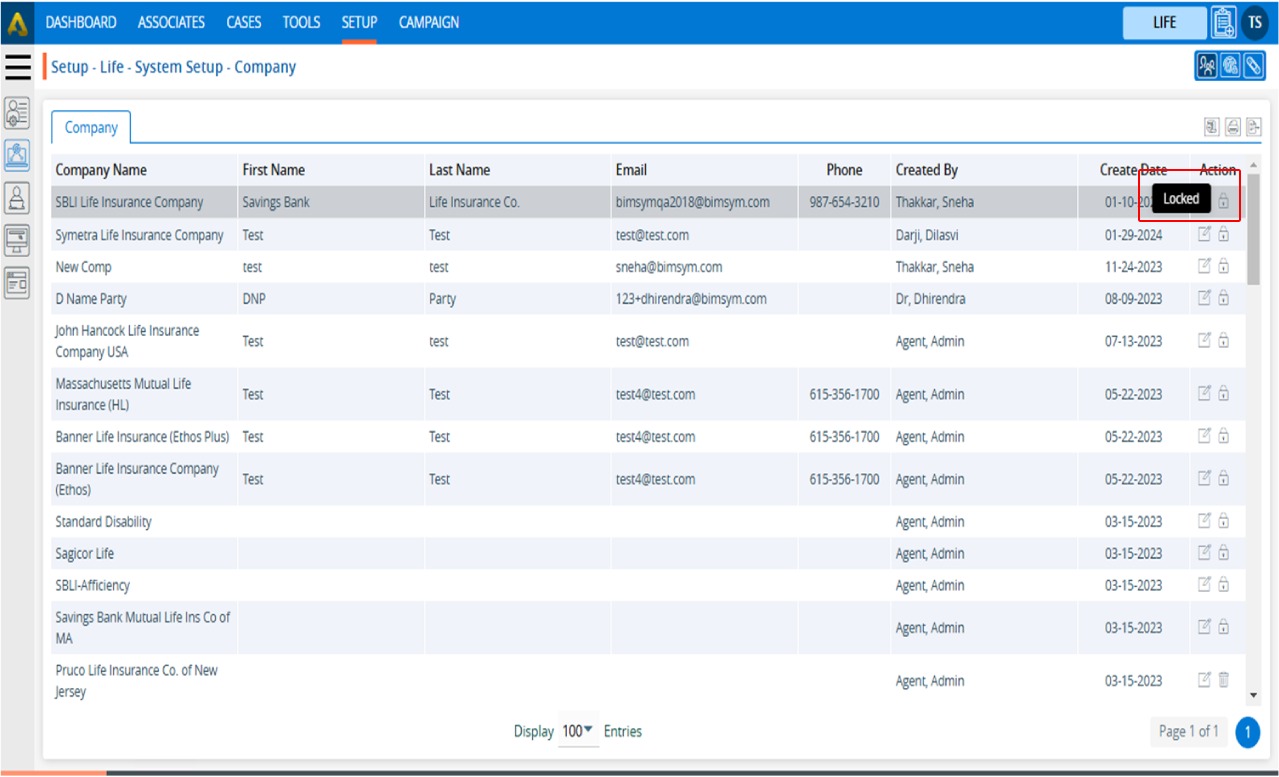Open the hamburger menu icon

tap(18, 67)
